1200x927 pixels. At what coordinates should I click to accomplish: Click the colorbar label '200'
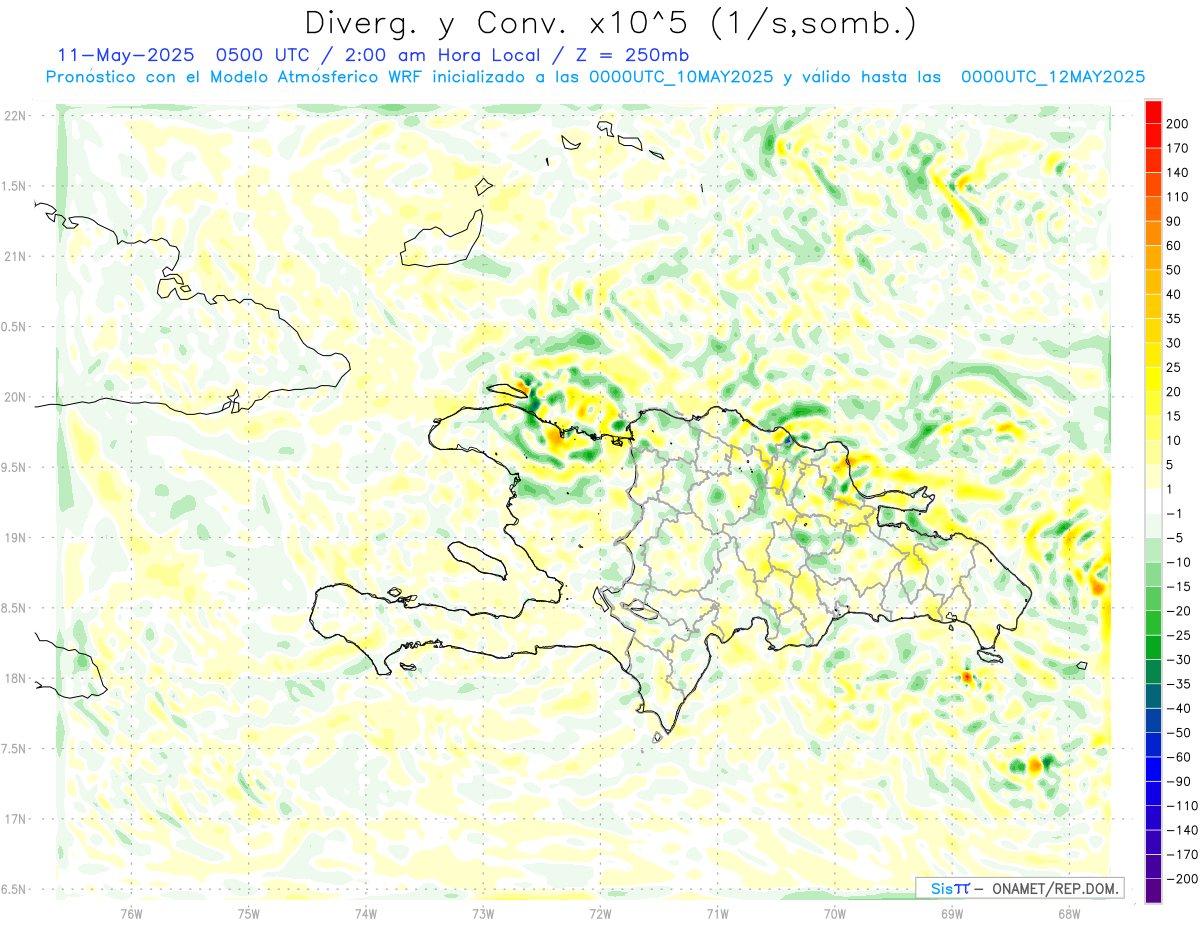(1179, 124)
